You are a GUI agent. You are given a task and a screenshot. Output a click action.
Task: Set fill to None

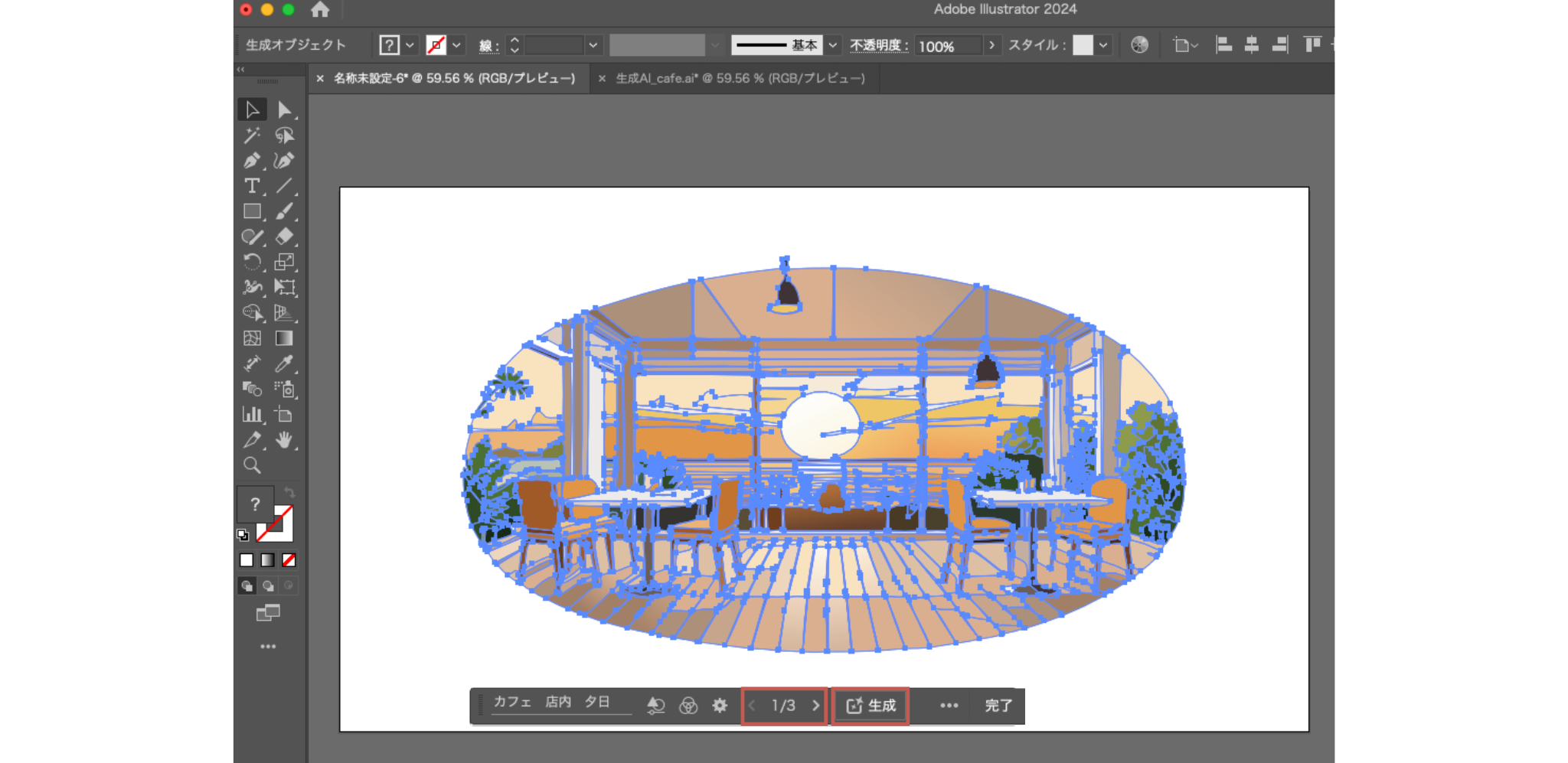289,559
